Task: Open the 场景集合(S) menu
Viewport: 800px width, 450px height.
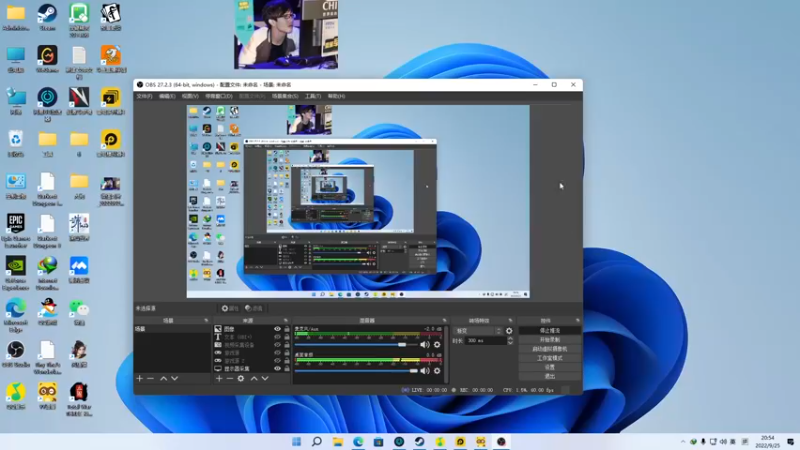Action: (285, 96)
